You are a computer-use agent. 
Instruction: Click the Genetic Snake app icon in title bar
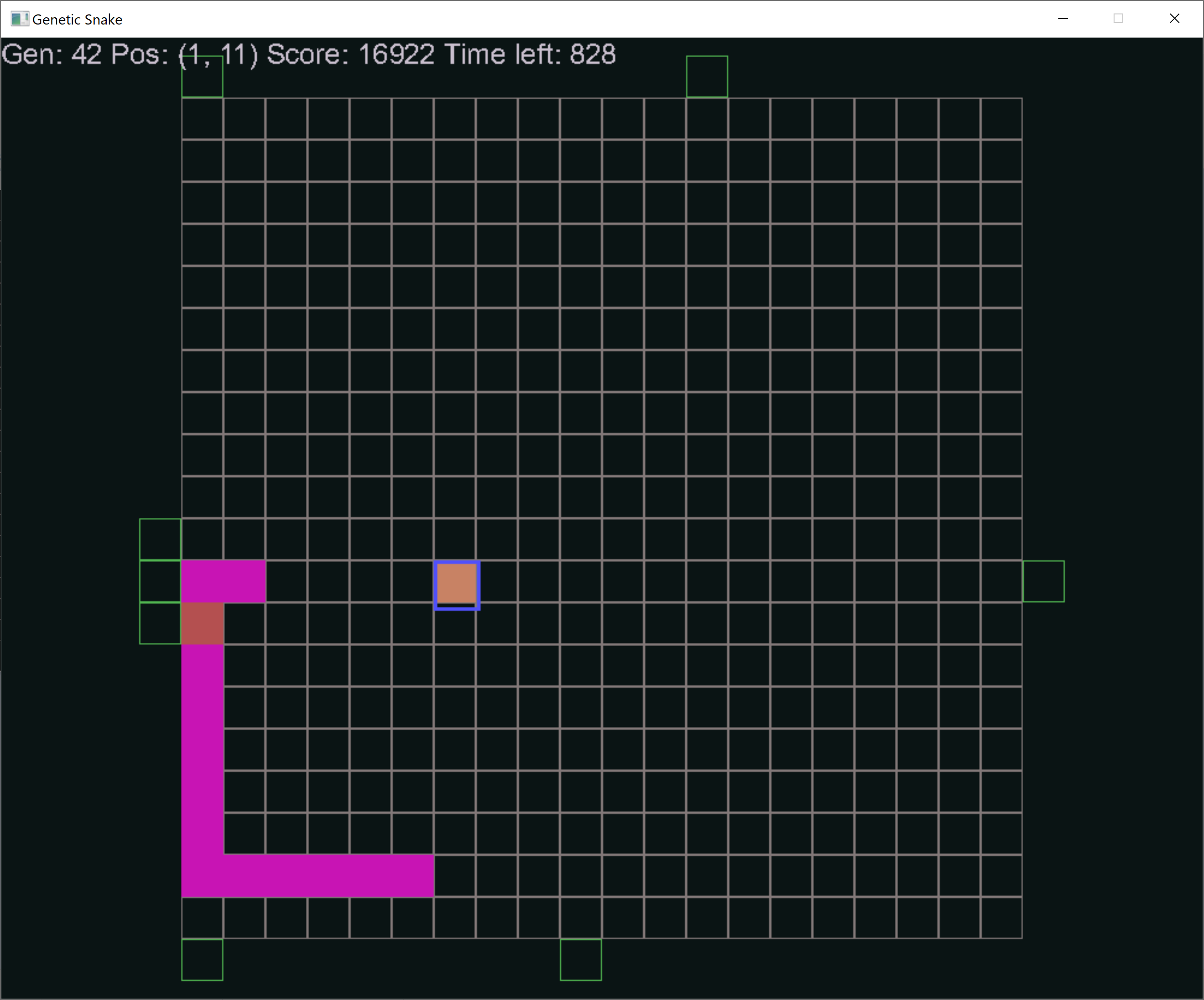tap(19, 19)
